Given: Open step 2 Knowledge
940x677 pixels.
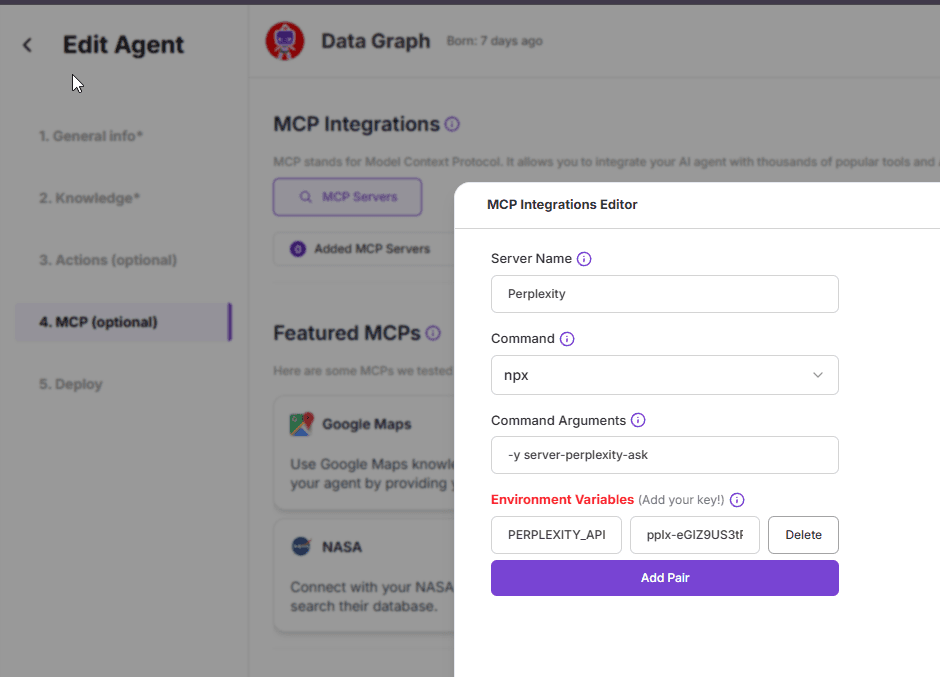Looking at the screenshot, I should click(x=89, y=198).
